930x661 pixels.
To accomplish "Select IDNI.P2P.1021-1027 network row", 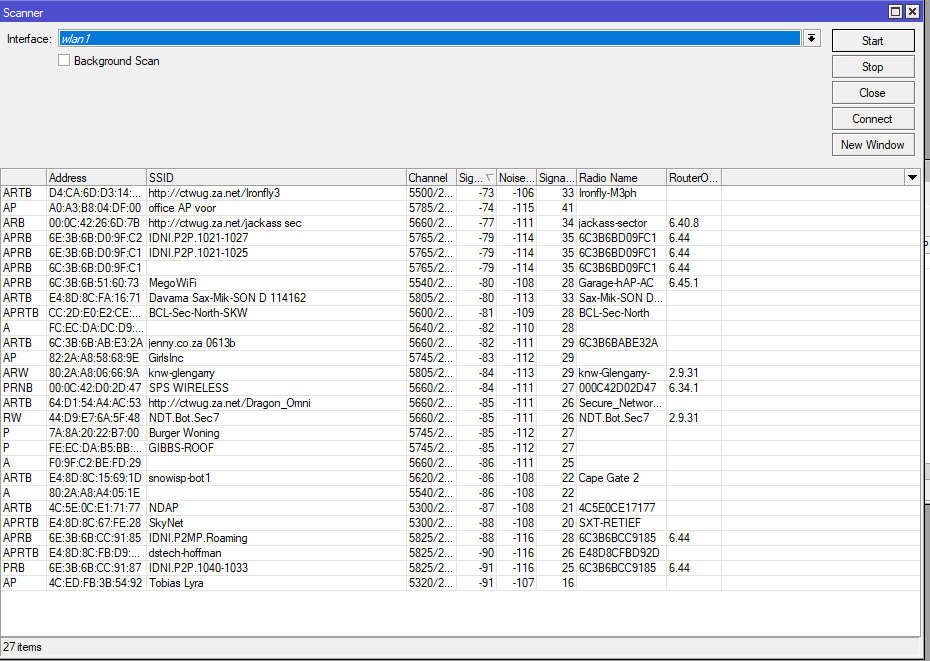I will (460, 238).
